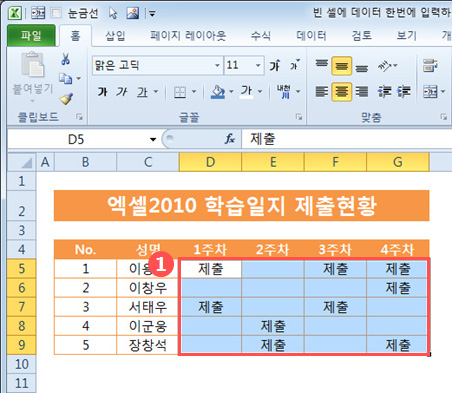Click the 붙여넣기 paste button
Viewport: 452px width, 393px height.
click(x=33, y=77)
